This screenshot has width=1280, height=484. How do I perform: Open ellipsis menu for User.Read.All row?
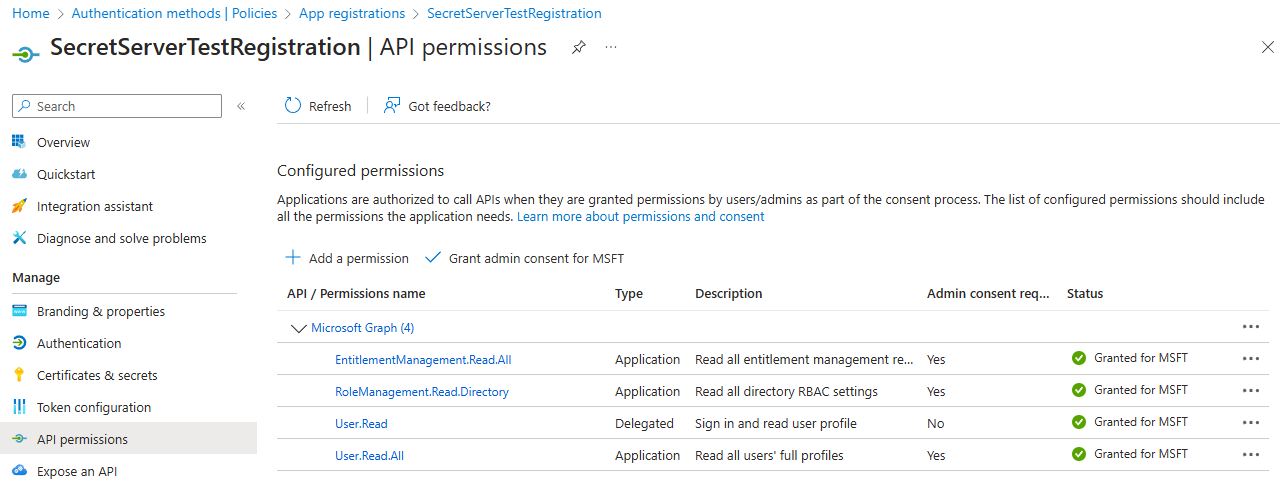click(x=1250, y=455)
